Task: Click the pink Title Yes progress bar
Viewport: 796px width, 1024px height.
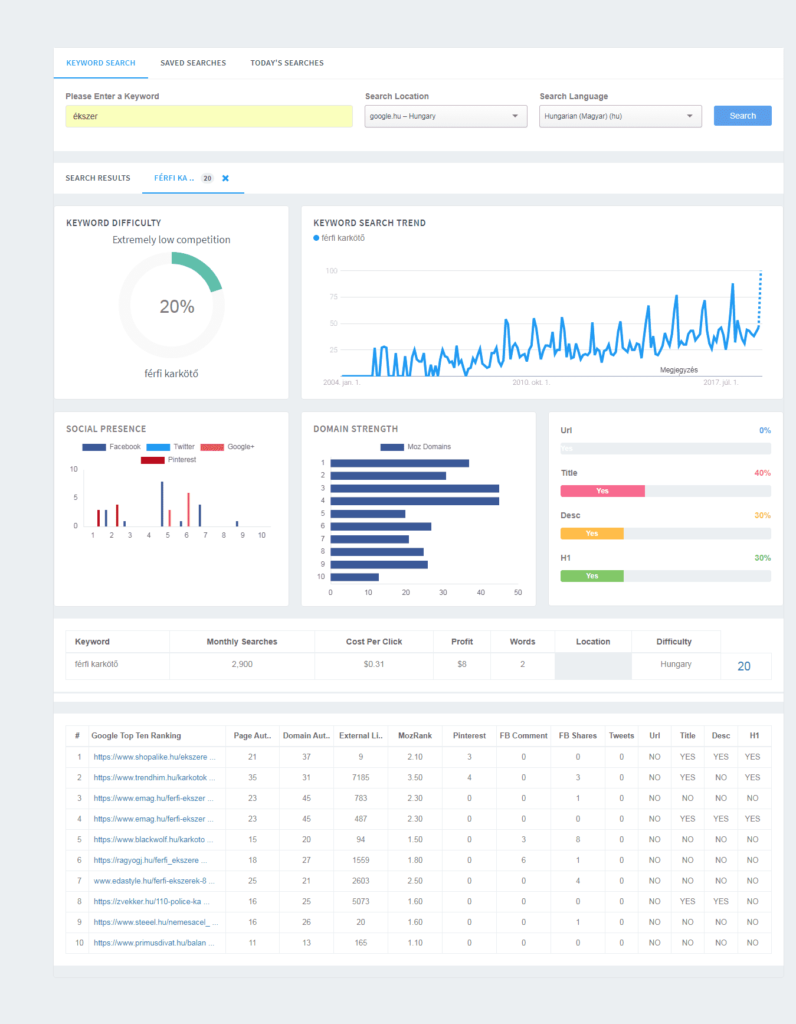Action: point(602,491)
